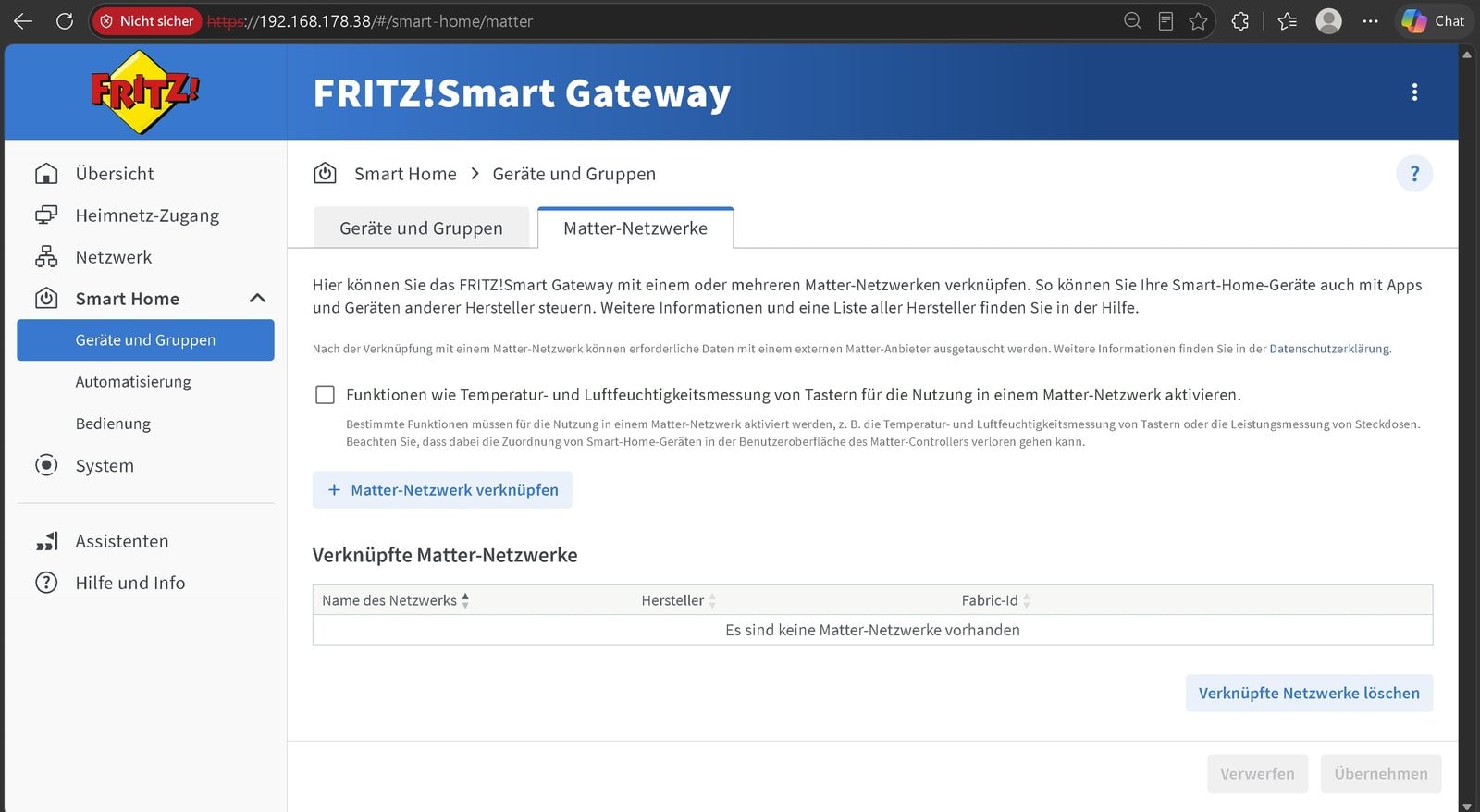Click the zoom magnifier icon in address bar

pos(1132,20)
